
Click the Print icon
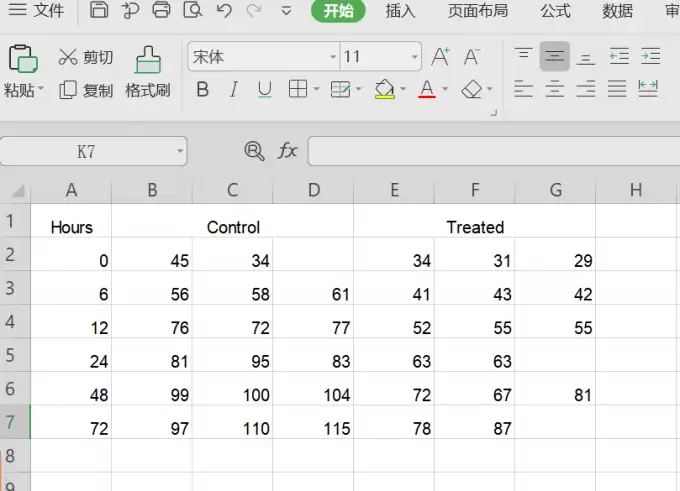161,10
